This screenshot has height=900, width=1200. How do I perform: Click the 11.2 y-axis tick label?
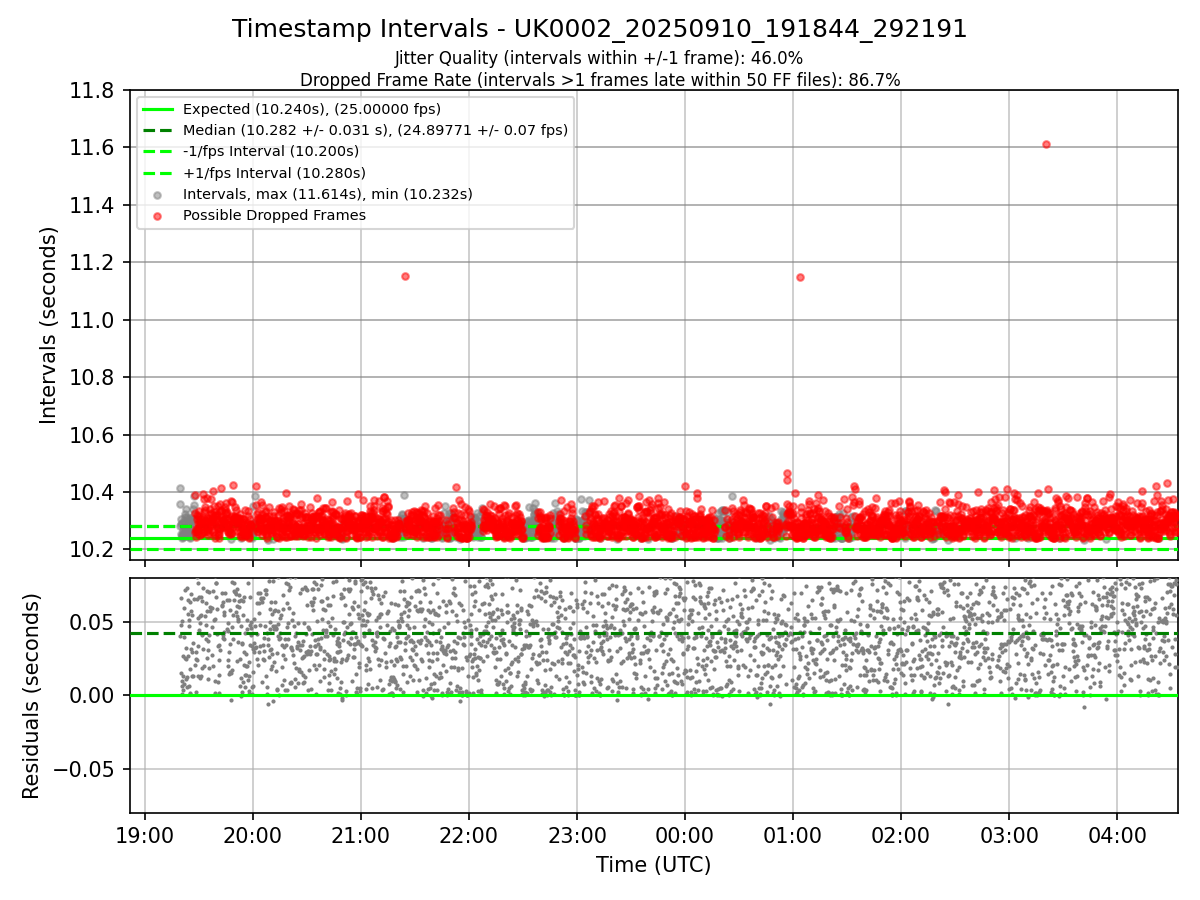(94, 263)
